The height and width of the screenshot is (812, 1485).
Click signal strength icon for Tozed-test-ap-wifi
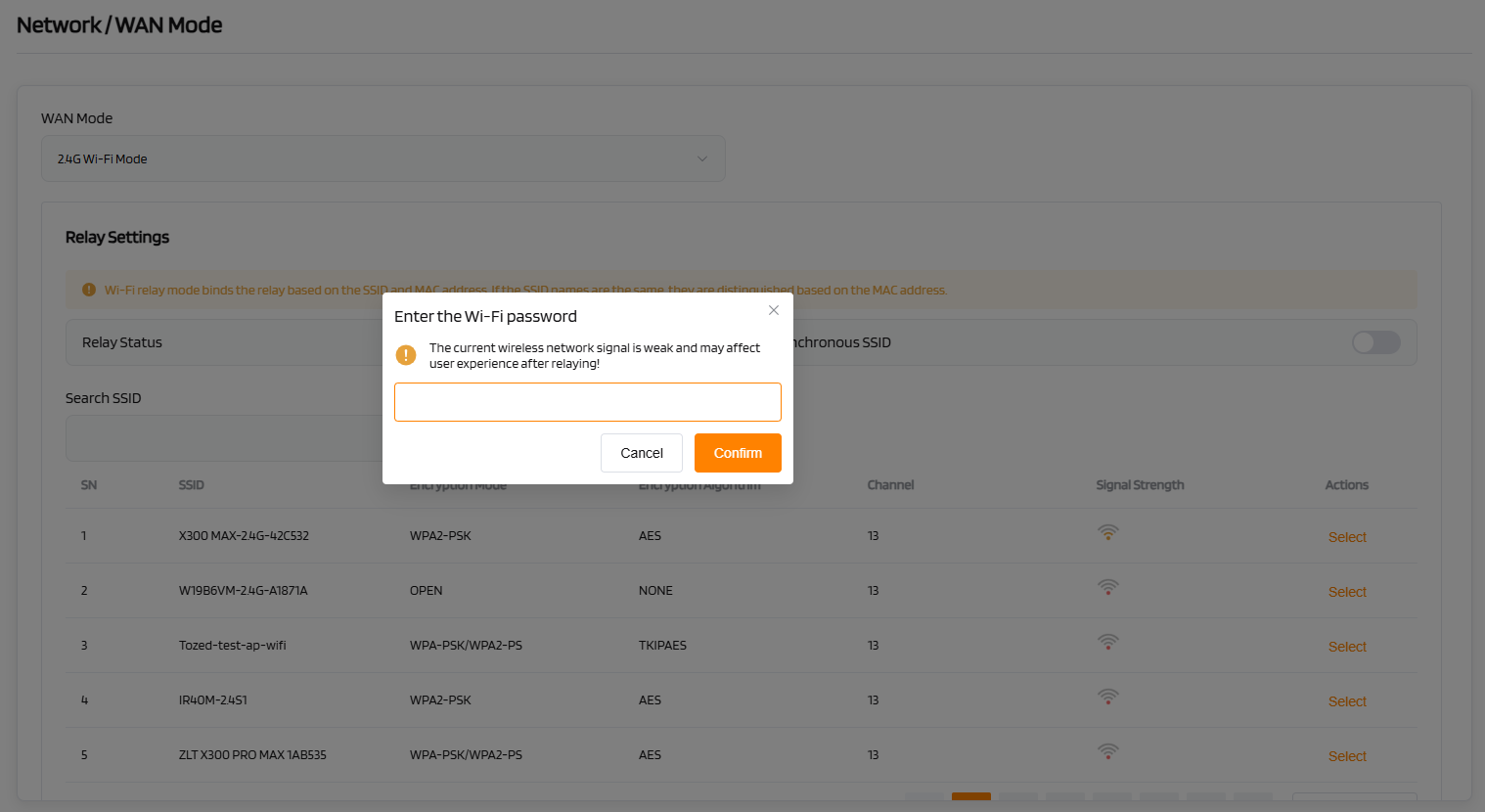(1107, 643)
